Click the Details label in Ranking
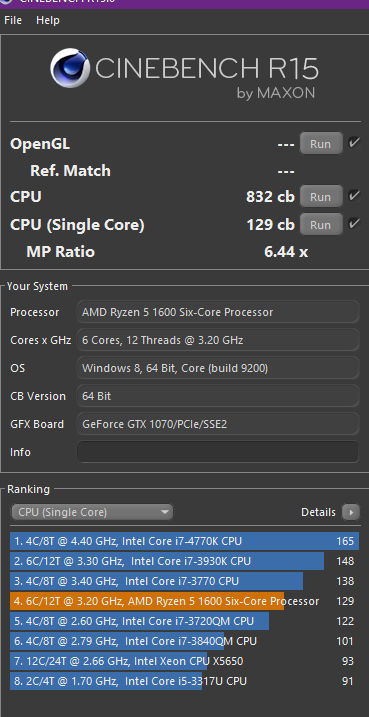This screenshot has height=717, width=369. (318, 512)
